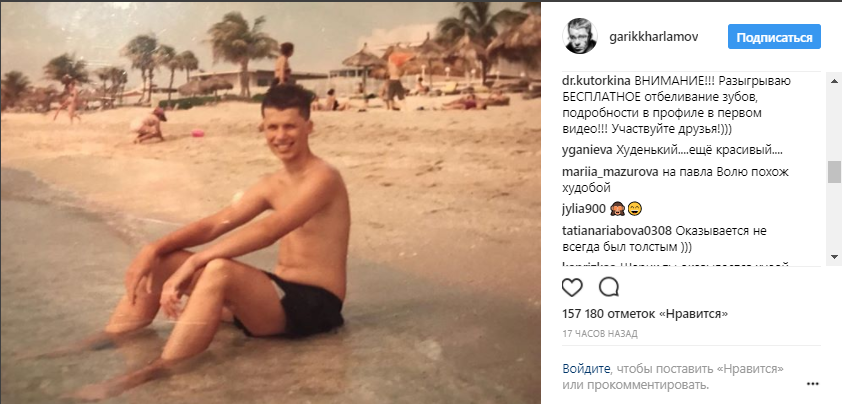Click the beach photo of the man
This screenshot has width=842, height=404.
click(x=270, y=202)
